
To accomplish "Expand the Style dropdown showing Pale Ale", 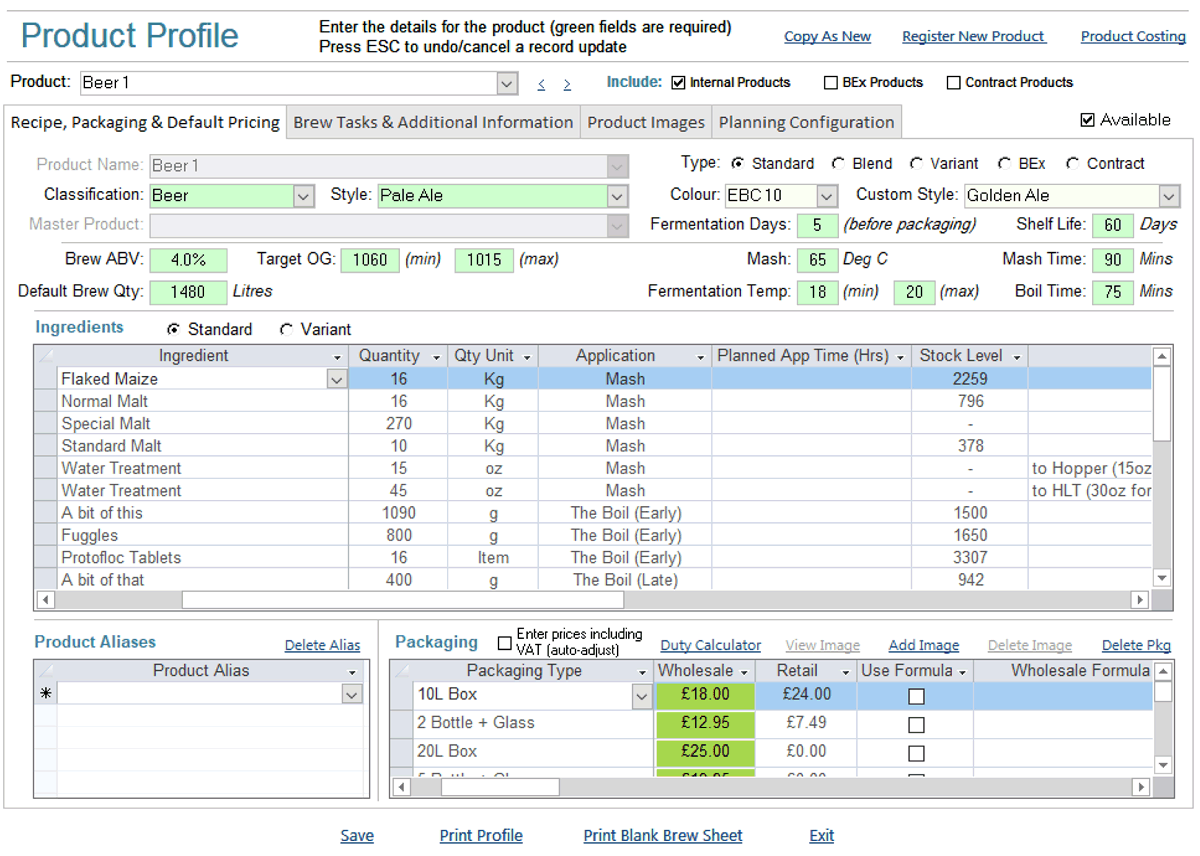I will point(618,196).
